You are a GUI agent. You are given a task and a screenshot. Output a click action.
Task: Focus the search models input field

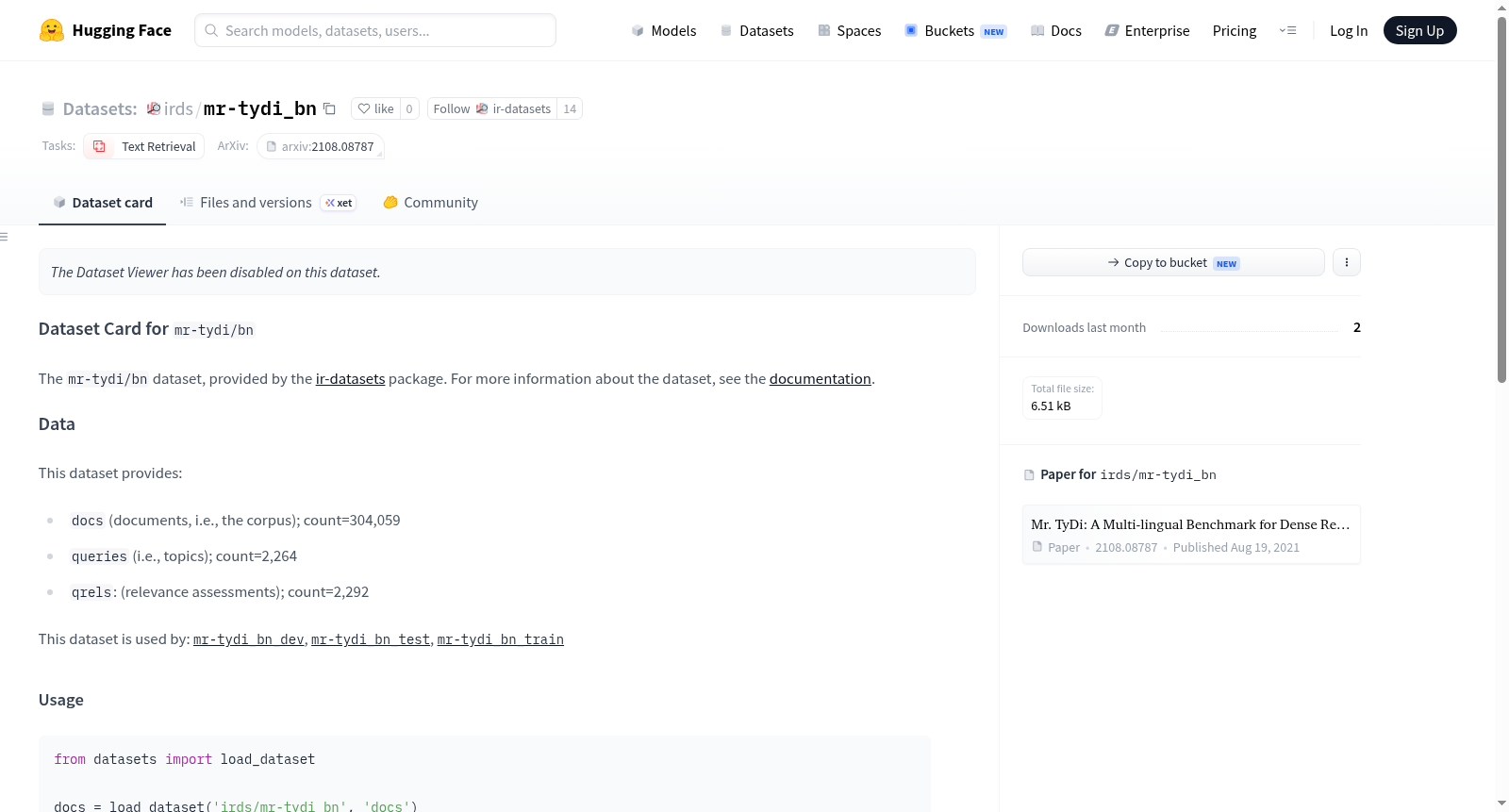tap(375, 30)
